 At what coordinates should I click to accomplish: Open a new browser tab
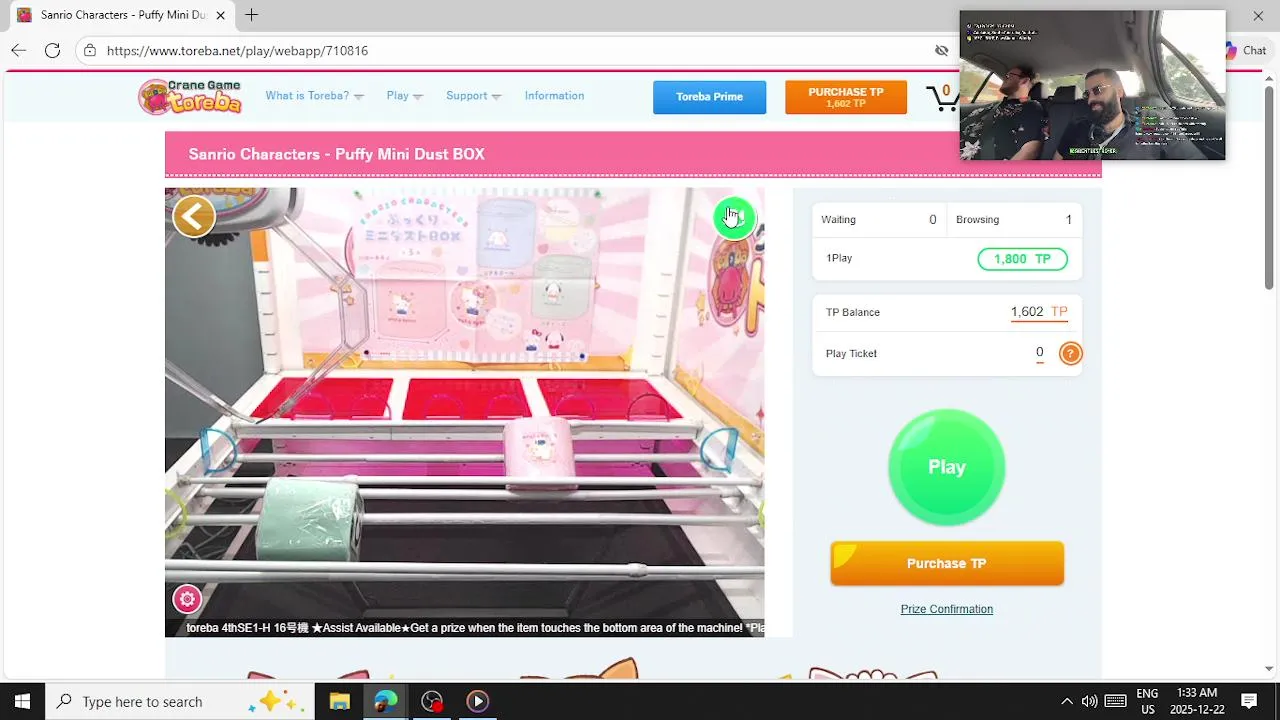252,15
